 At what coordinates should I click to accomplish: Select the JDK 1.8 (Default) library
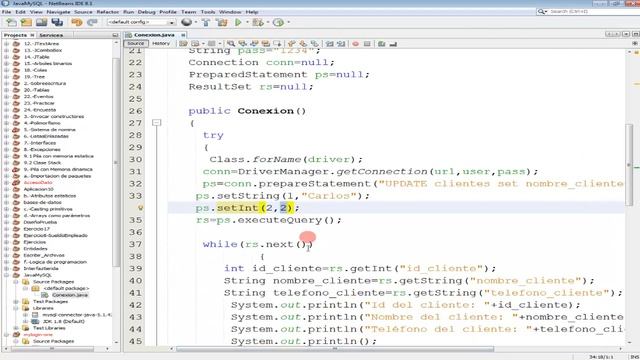64,321
